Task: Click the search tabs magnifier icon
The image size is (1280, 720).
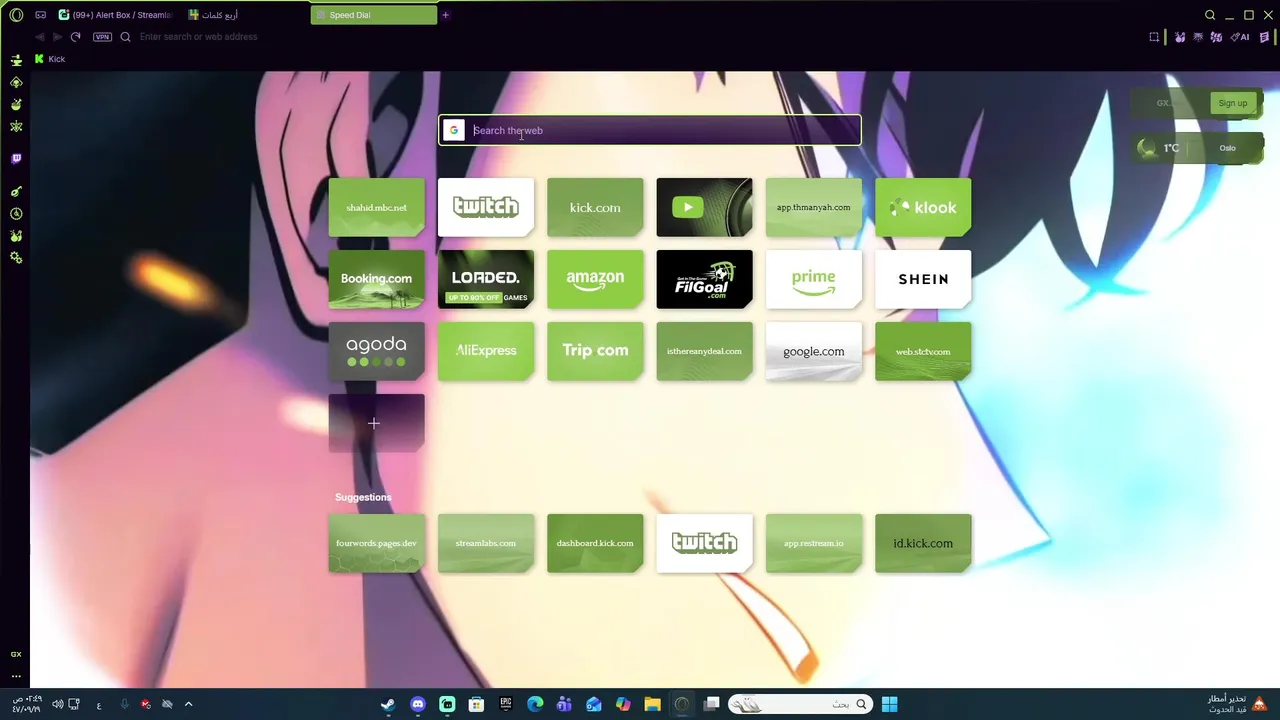Action: coord(1210,15)
